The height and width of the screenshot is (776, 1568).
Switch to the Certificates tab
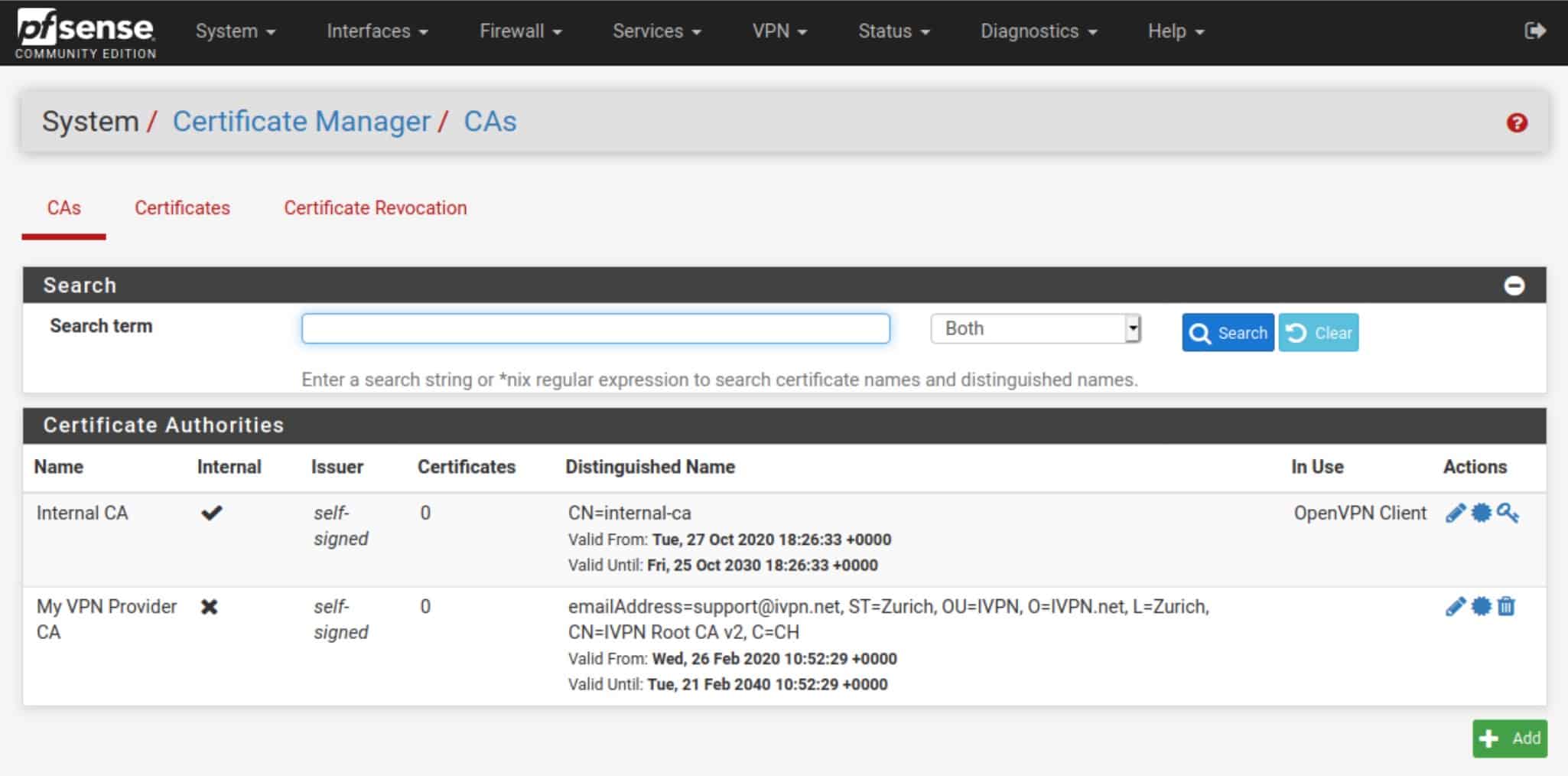182,208
